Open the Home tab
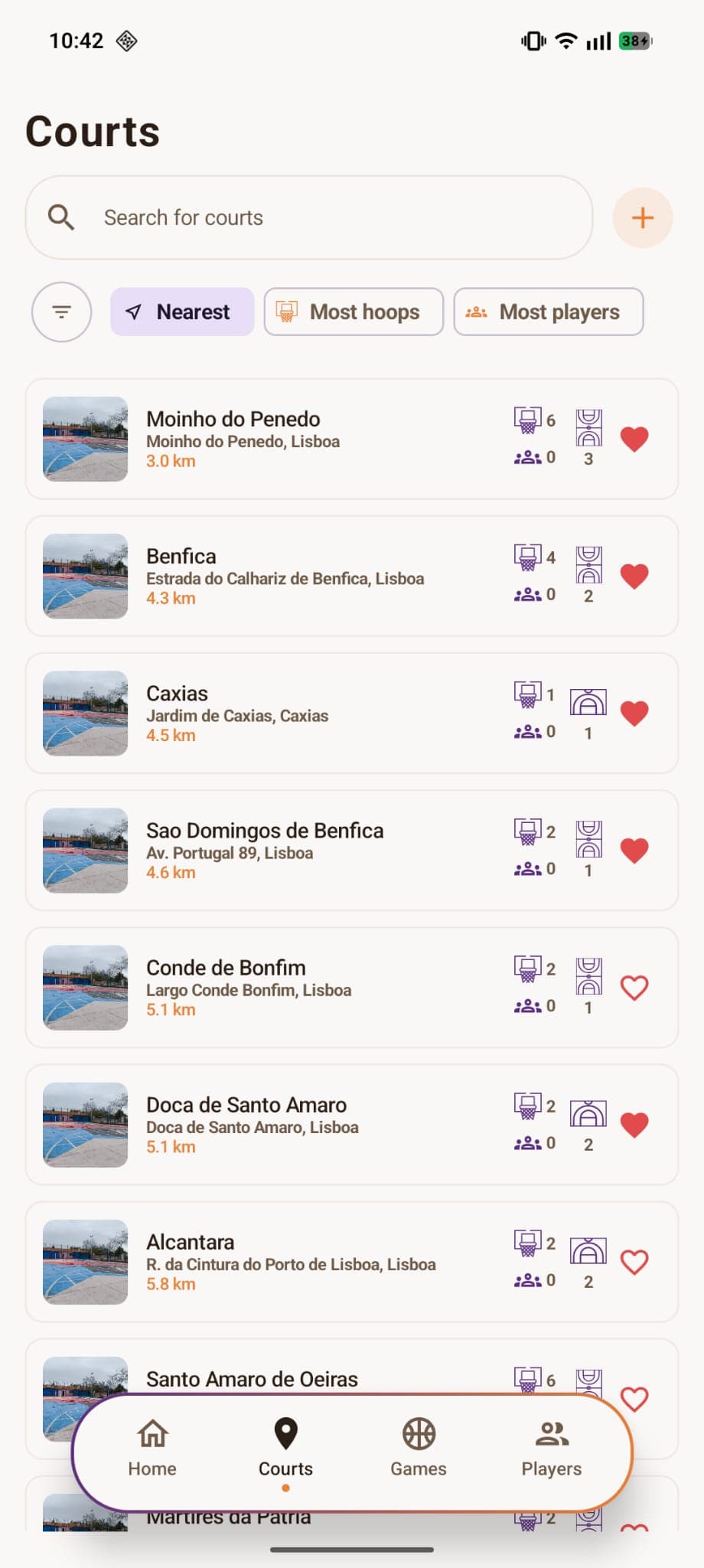This screenshot has height=1568, width=704. (x=152, y=1447)
